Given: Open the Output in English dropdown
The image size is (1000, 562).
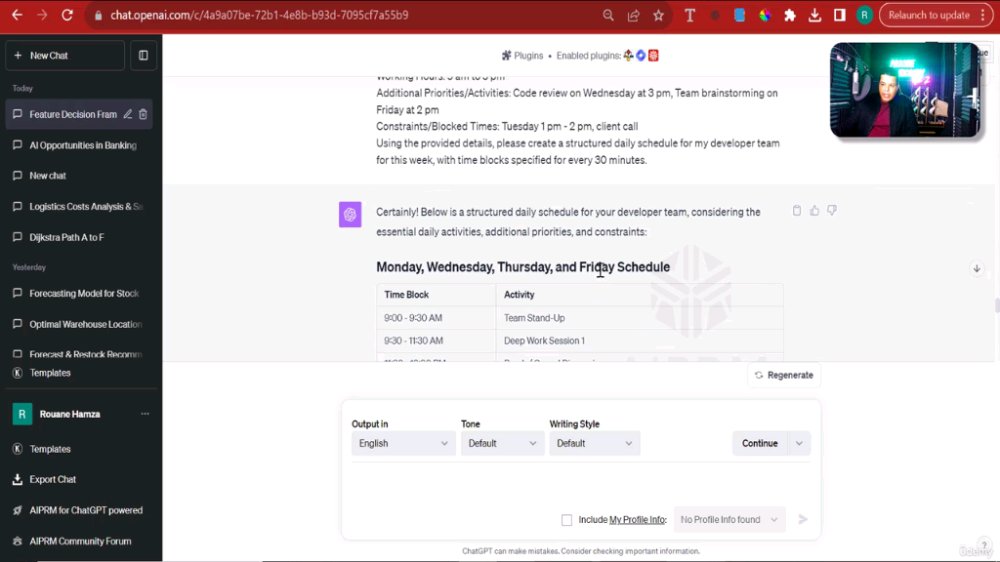Looking at the screenshot, I should tap(403, 443).
